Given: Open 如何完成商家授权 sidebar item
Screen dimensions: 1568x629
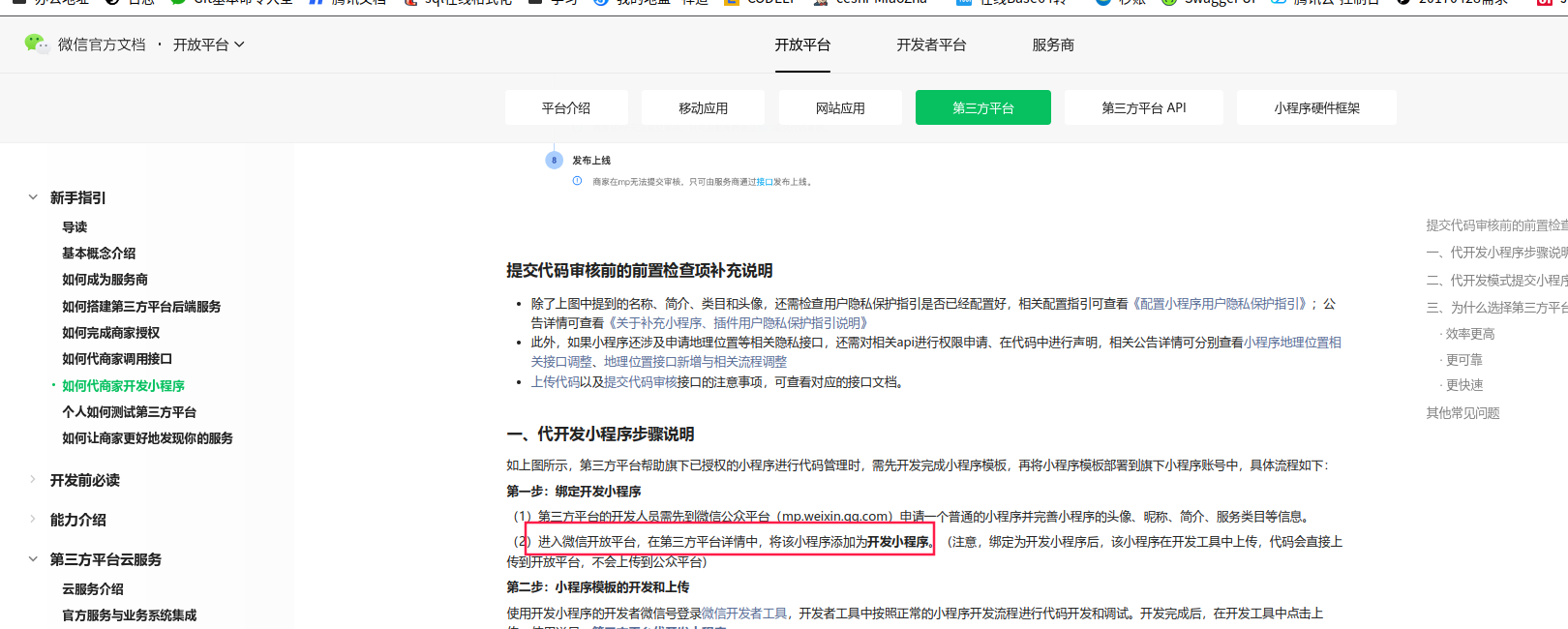Looking at the screenshot, I should click(x=110, y=333).
